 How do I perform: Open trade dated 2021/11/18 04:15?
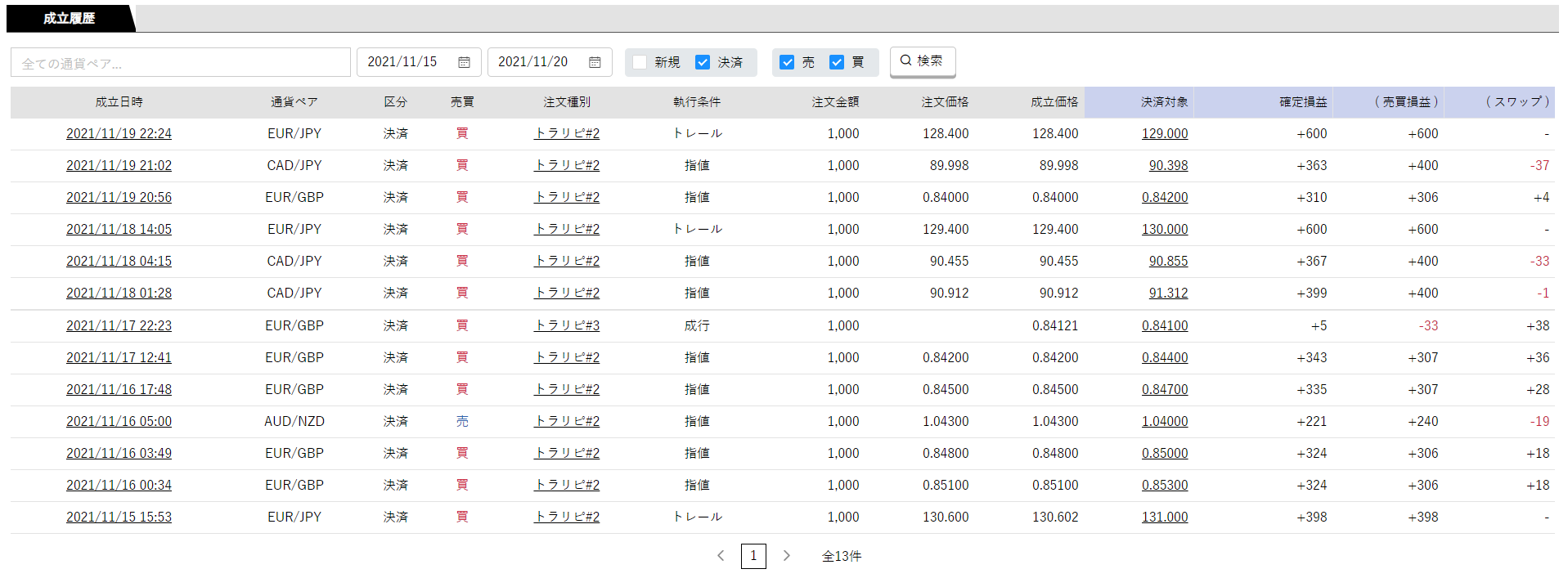click(119, 261)
